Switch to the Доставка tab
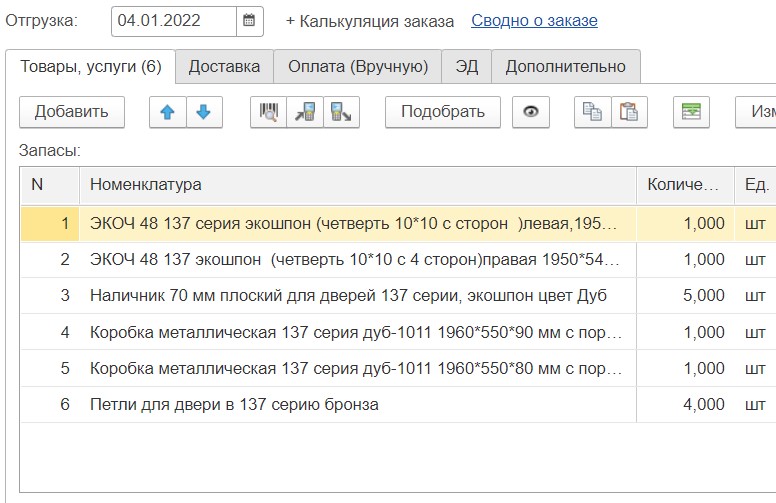776x503 pixels. click(224, 67)
